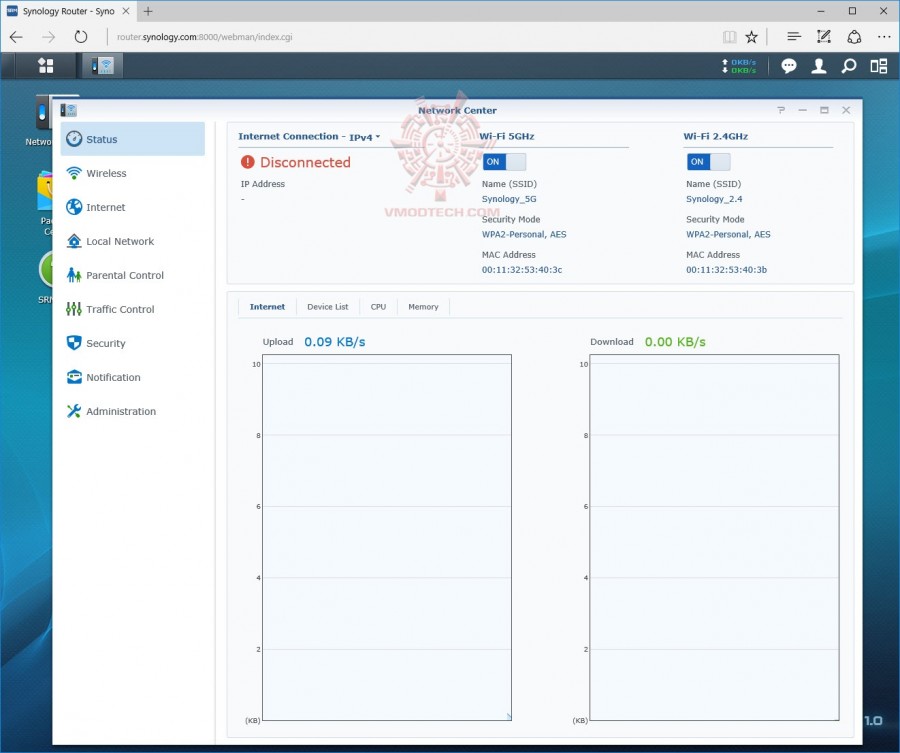
Task: Open the SRM main menu grid icon
Action: [45, 66]
